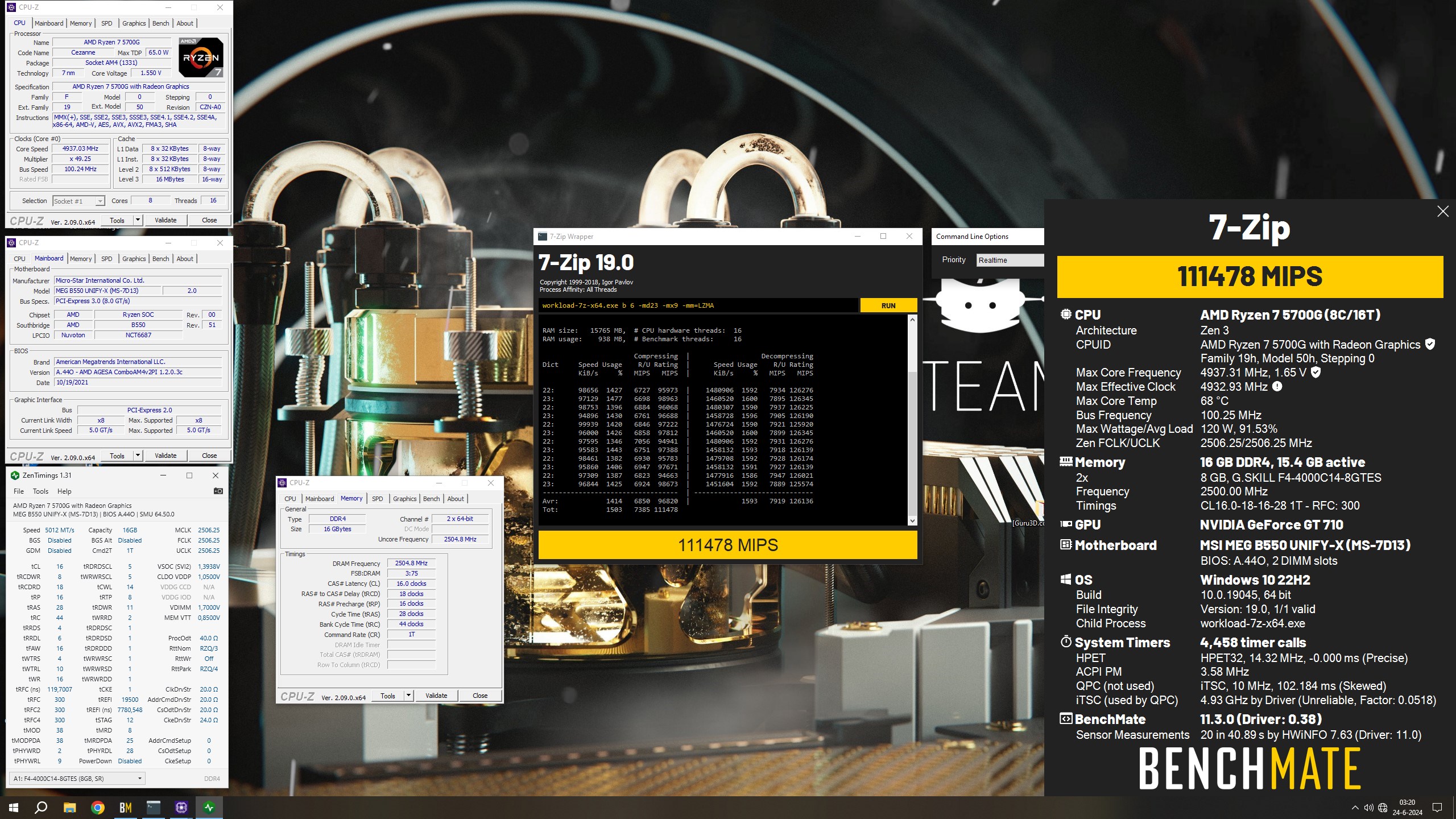Open File menu in ZenTimings

coord(19,491)
